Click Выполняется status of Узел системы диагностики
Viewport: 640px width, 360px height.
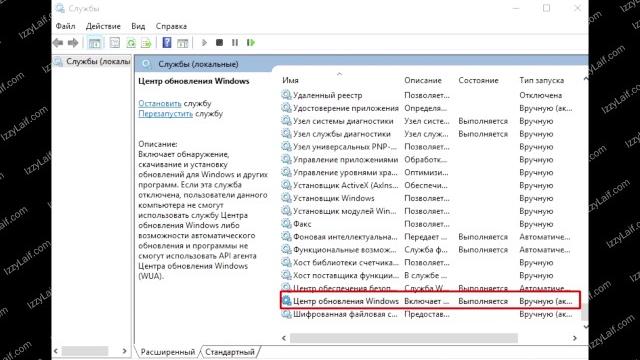pyautogui.click(x=483, y=121)
